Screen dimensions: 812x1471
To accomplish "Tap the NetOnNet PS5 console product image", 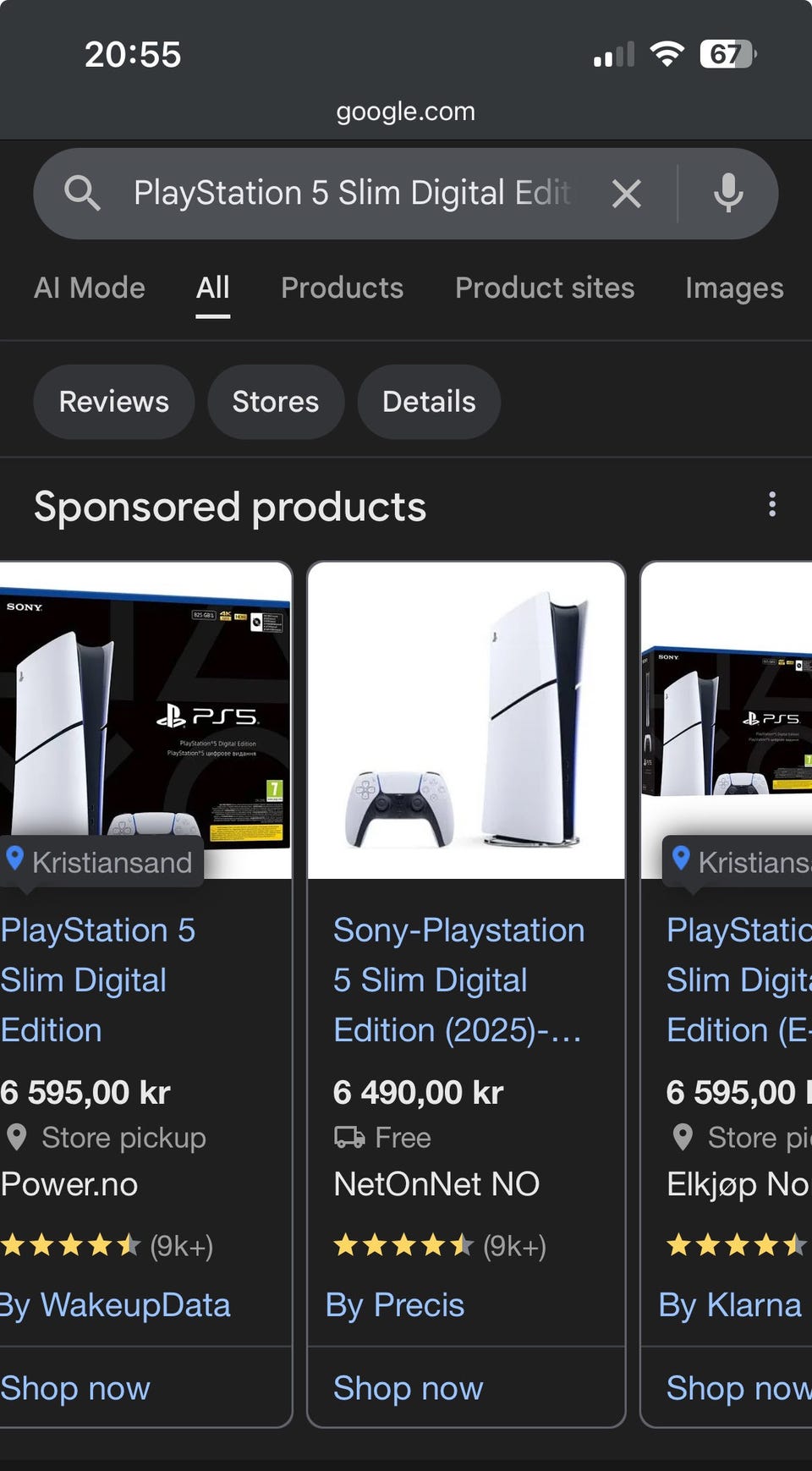I will 466,721.
